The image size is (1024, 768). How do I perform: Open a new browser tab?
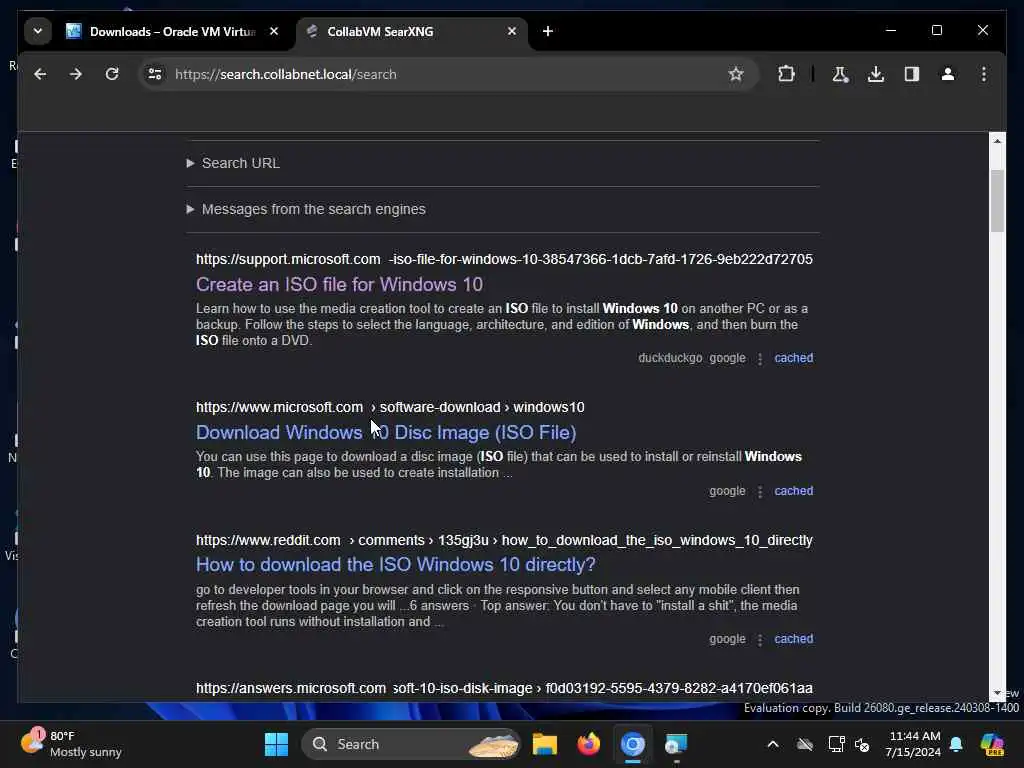(x=548, y=31)
